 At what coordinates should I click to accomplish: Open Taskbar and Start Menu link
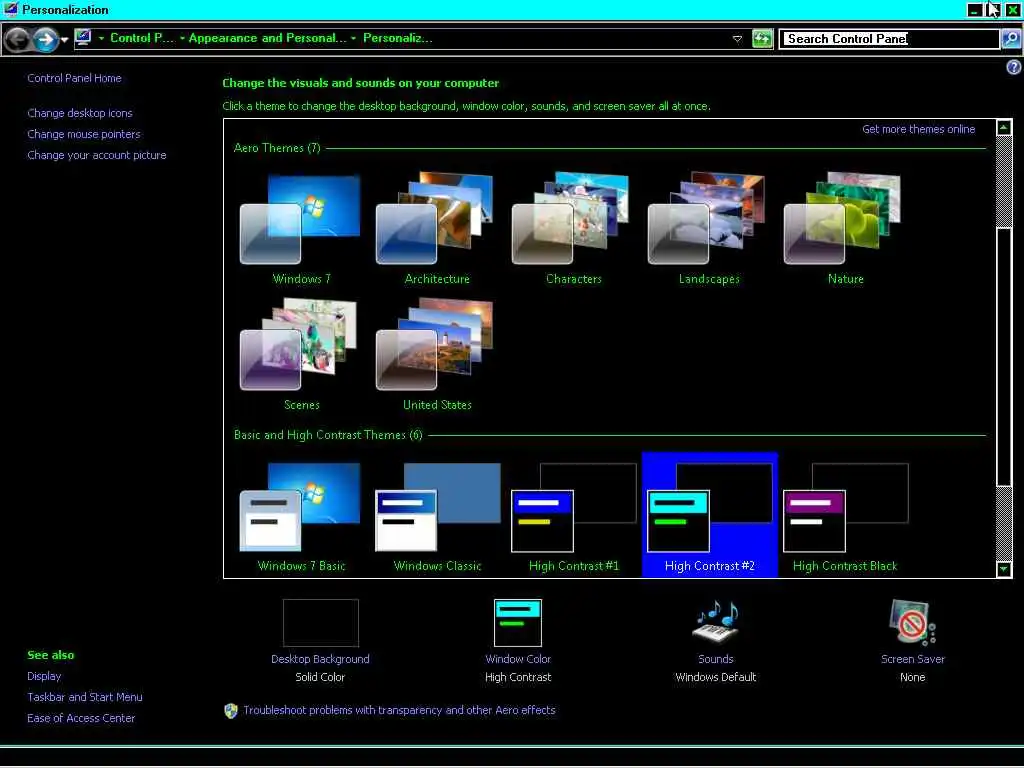click(85, 697)
